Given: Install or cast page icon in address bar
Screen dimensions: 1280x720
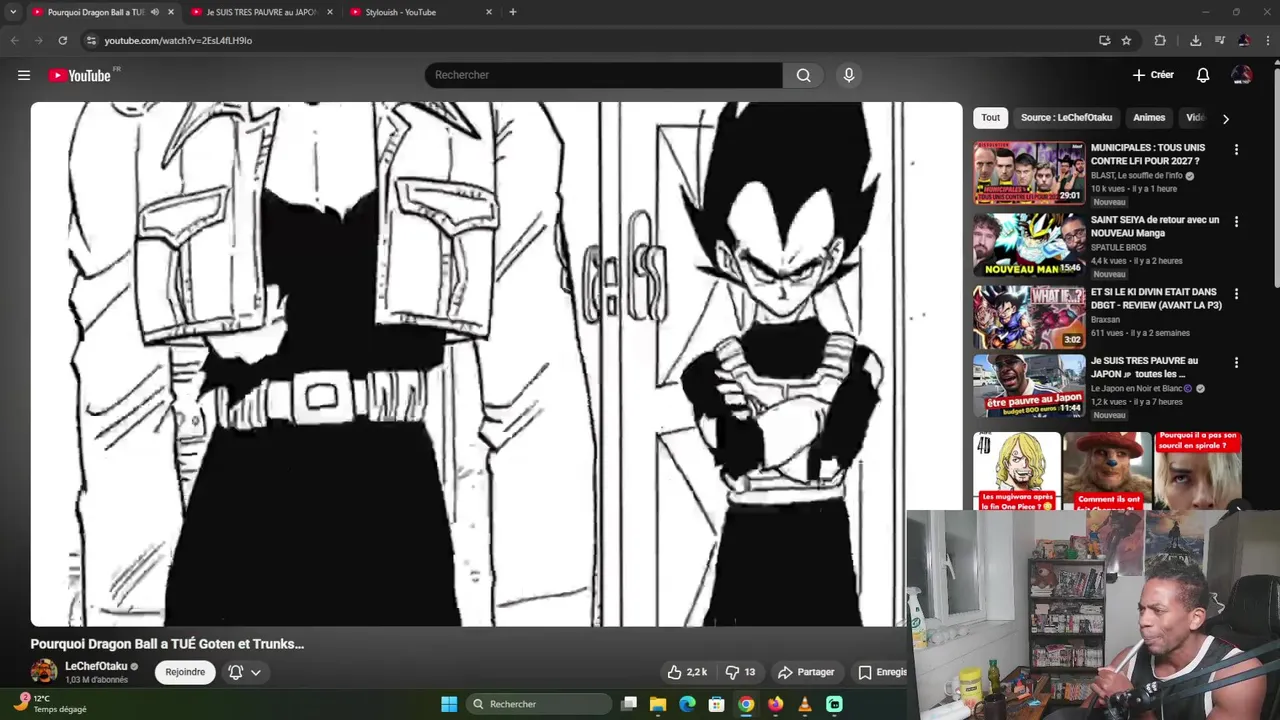Looking at the screenshot, I should pyautogui.click(x=1104, y=40).
